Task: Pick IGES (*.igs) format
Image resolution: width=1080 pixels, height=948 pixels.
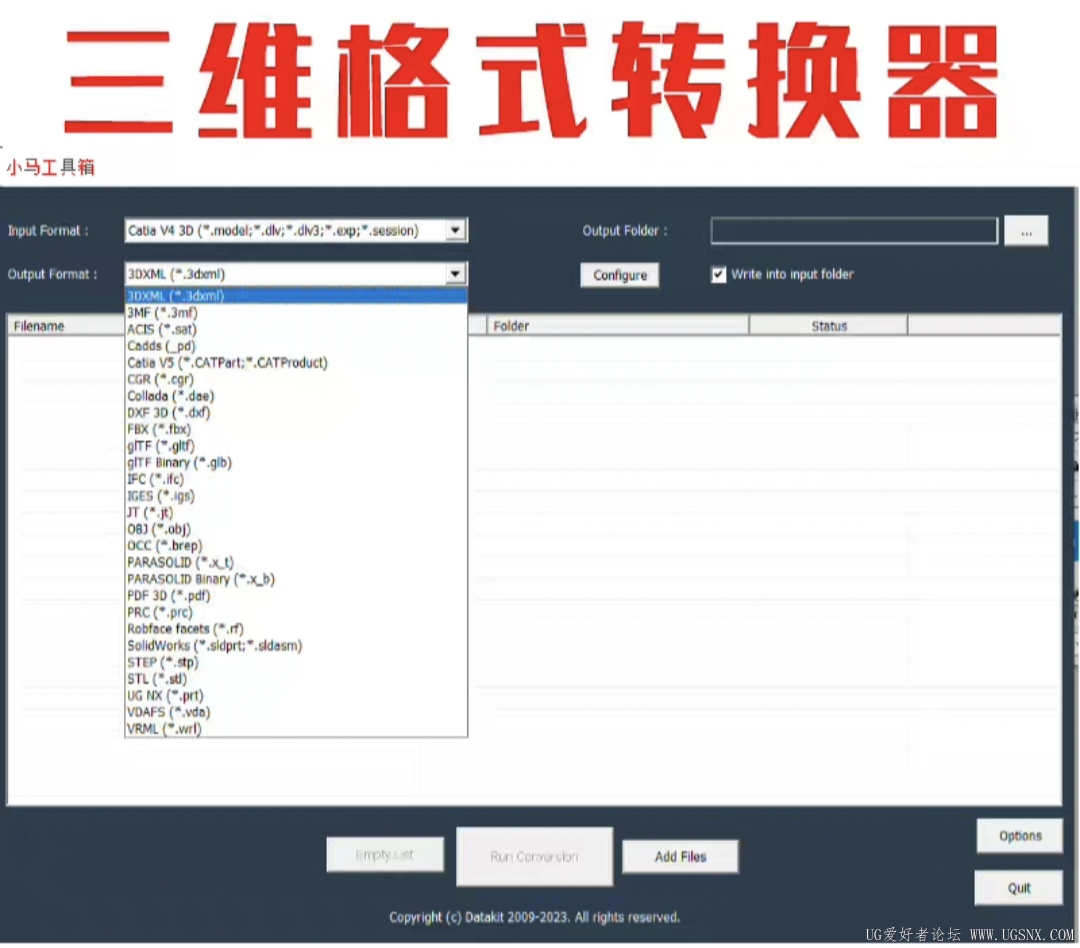Action: click(x=295, y=496)
